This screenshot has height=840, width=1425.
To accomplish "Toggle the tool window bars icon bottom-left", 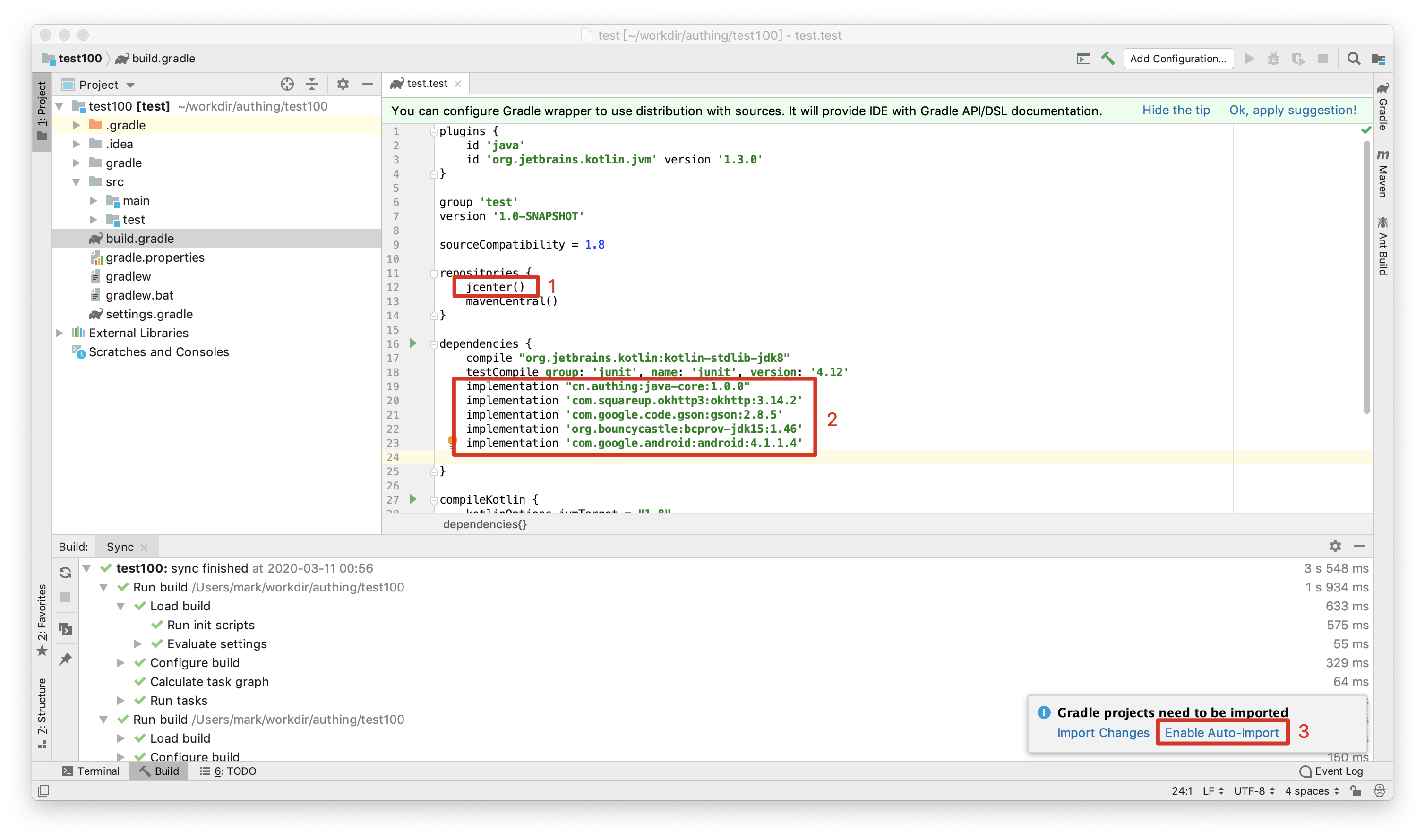I will [x=43, y=791].
